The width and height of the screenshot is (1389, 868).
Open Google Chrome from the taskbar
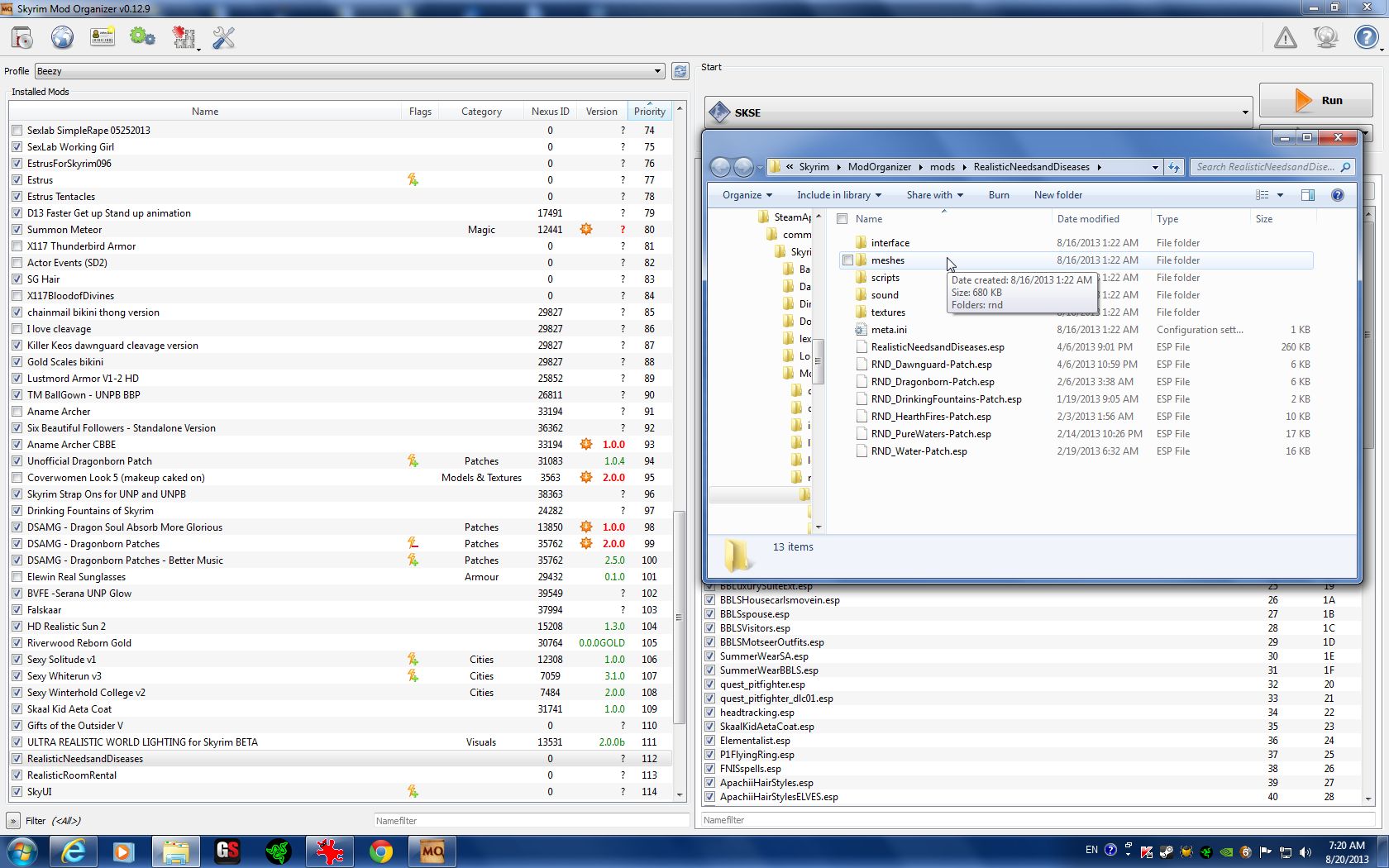point(380,851)
